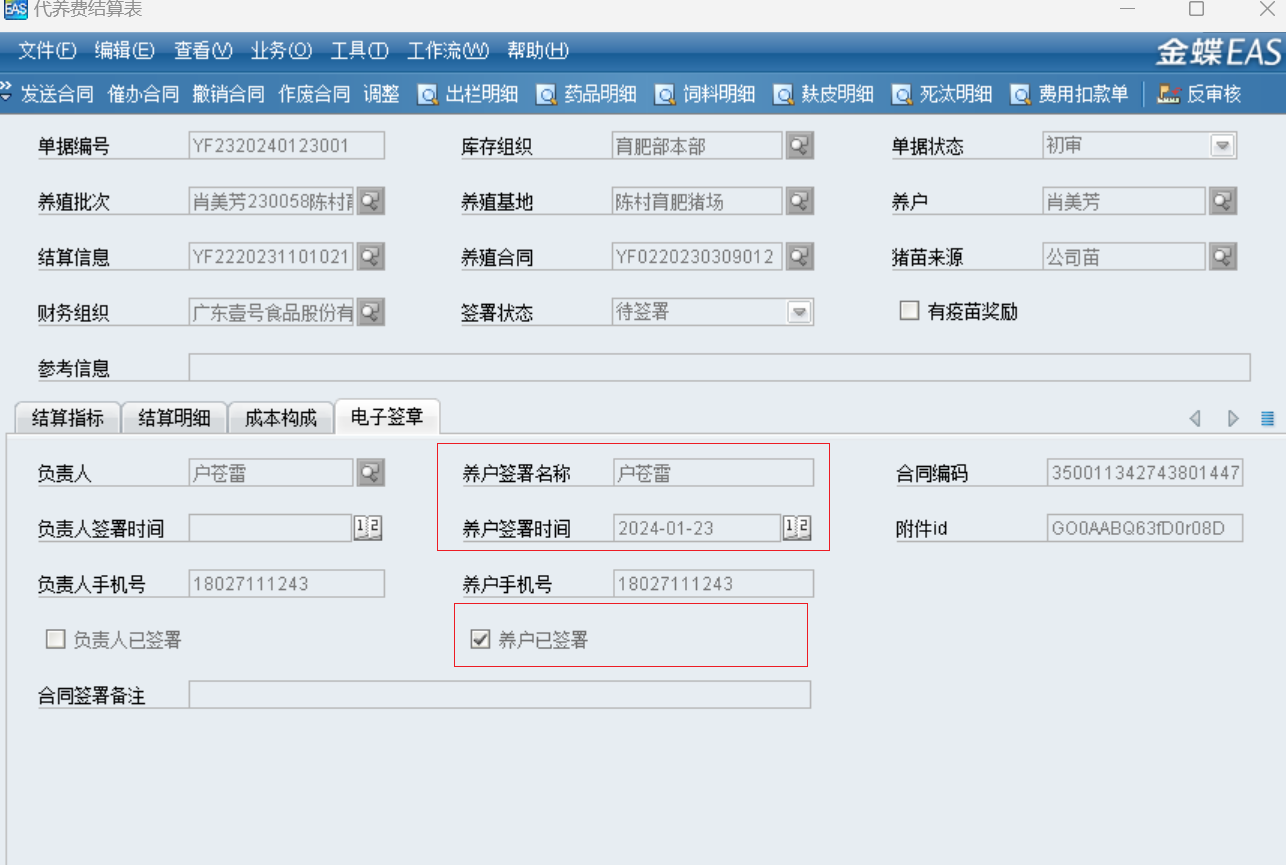Click the 合同签署备注 input field
This screenshot has height=865, width=1286.
click(499, 695)
